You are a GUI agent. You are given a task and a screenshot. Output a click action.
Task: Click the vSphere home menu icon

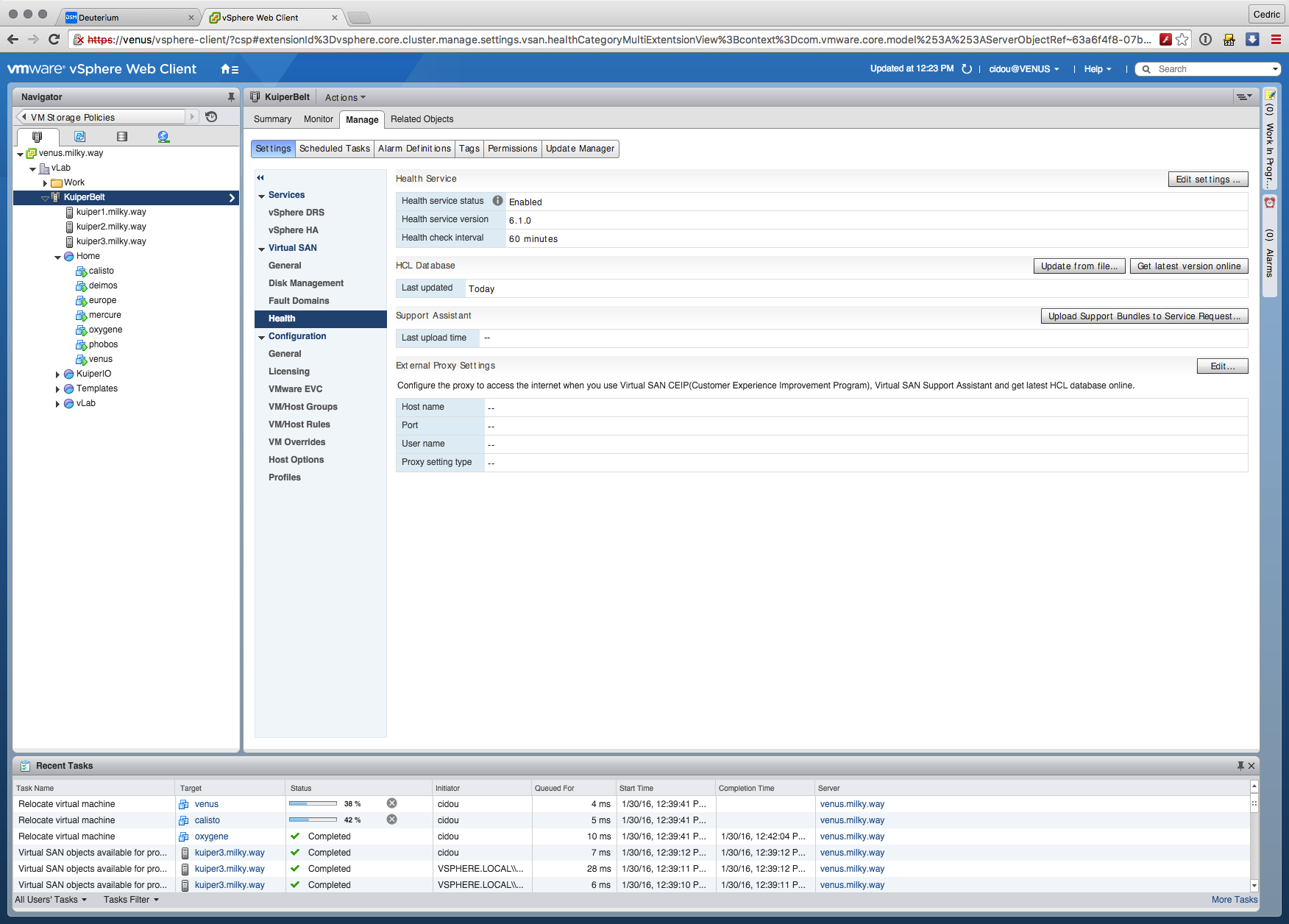(x=229, y=69)
